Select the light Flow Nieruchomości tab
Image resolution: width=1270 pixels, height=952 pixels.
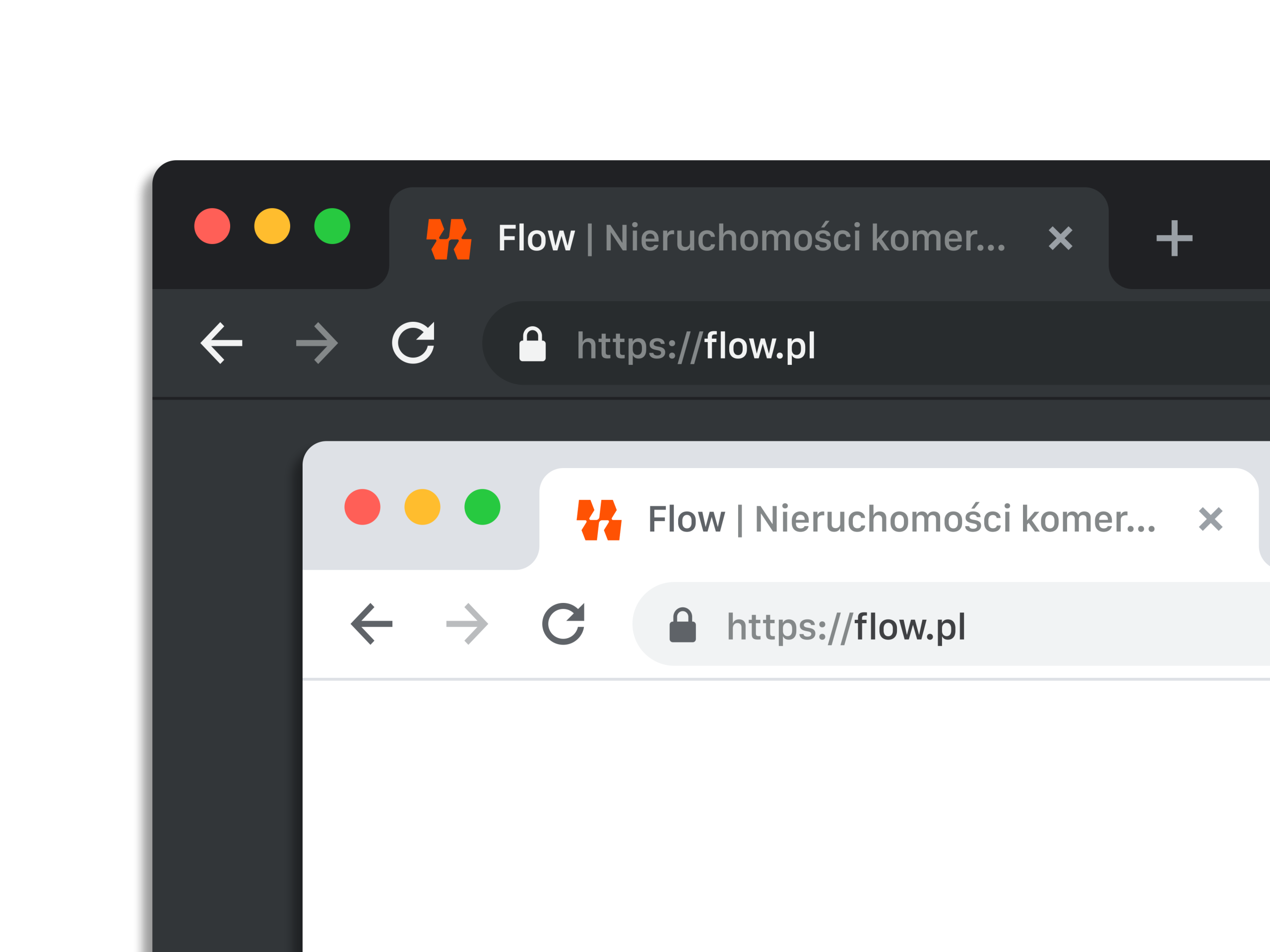click(901, 519)
